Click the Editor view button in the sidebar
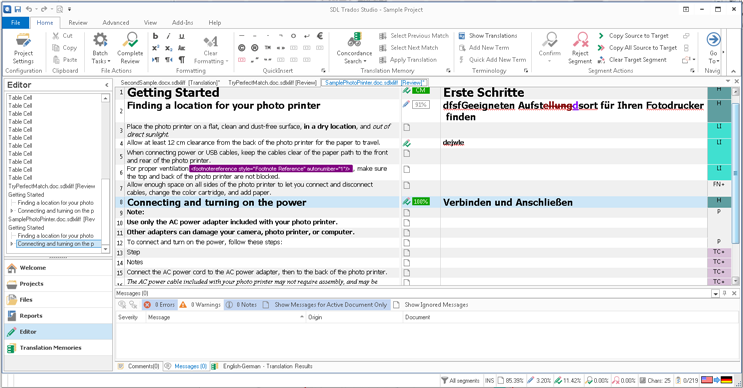This screenshot has width=743, height=388. 58,332
